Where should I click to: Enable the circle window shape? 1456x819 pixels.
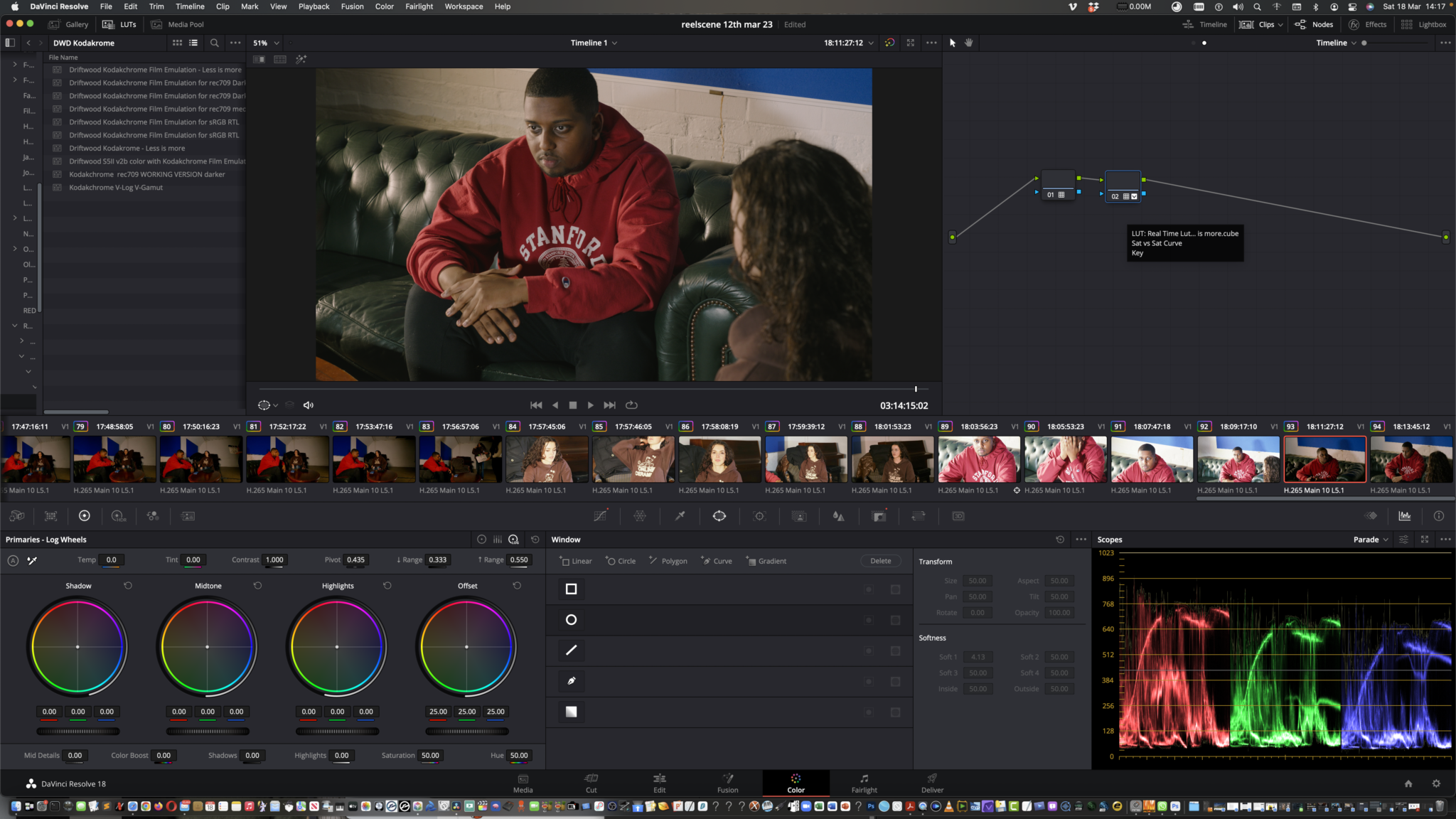tap(571, 620)
